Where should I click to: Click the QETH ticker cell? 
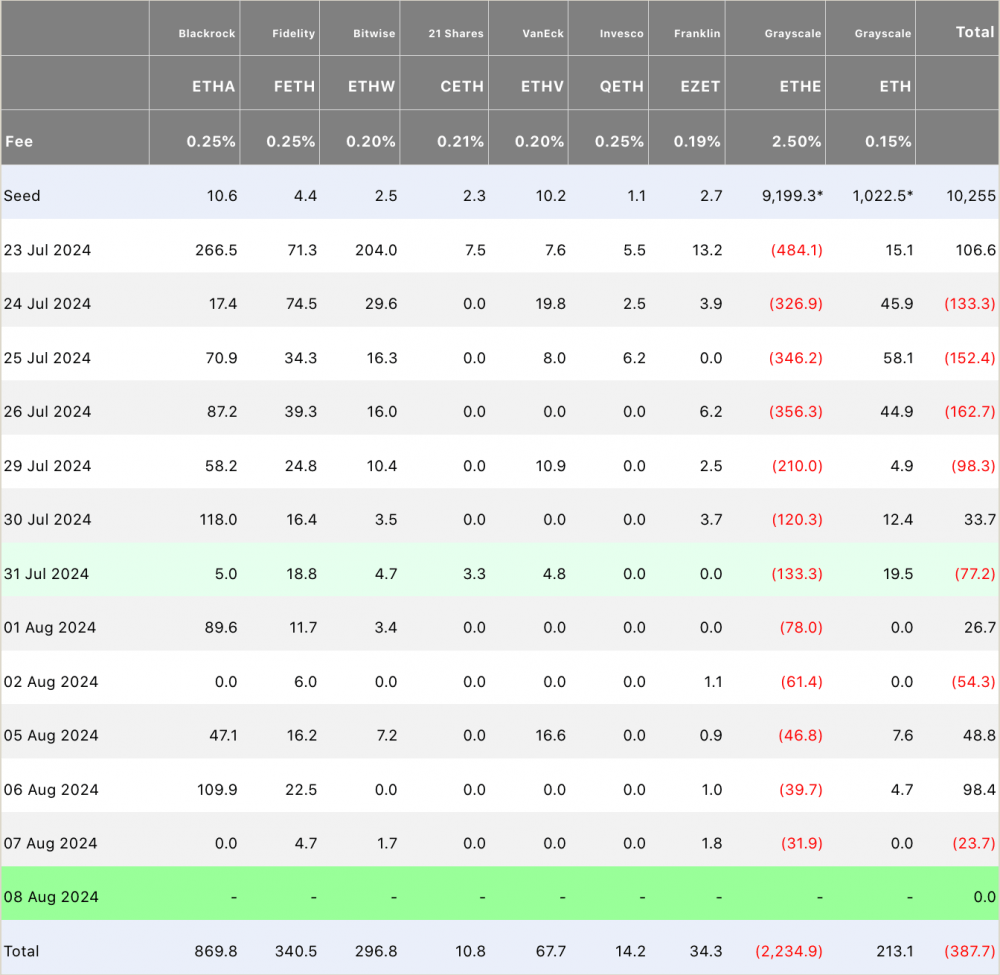pyautogui.click(x=621, y=87)
